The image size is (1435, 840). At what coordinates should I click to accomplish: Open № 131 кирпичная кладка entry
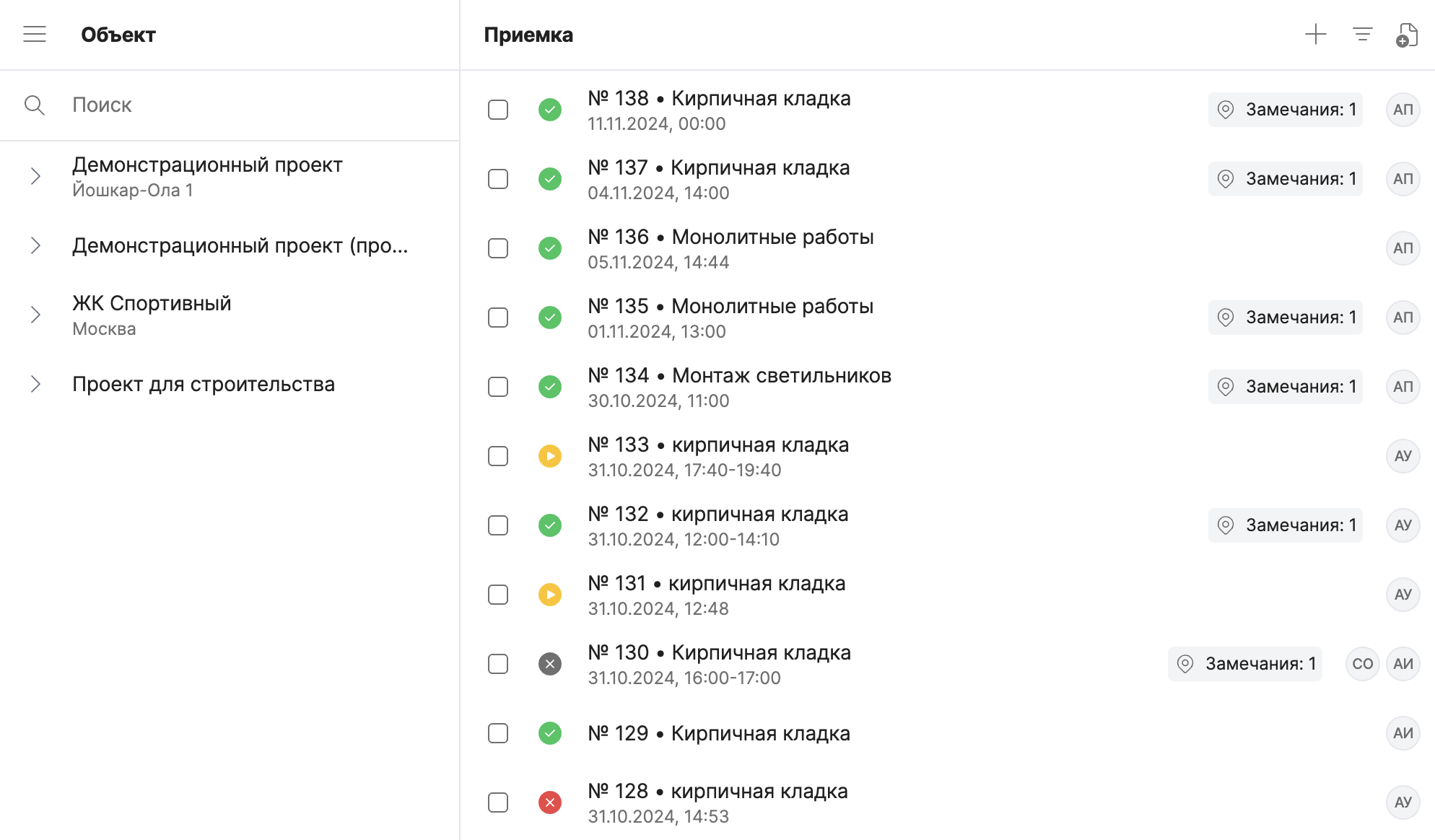(716, 594)
